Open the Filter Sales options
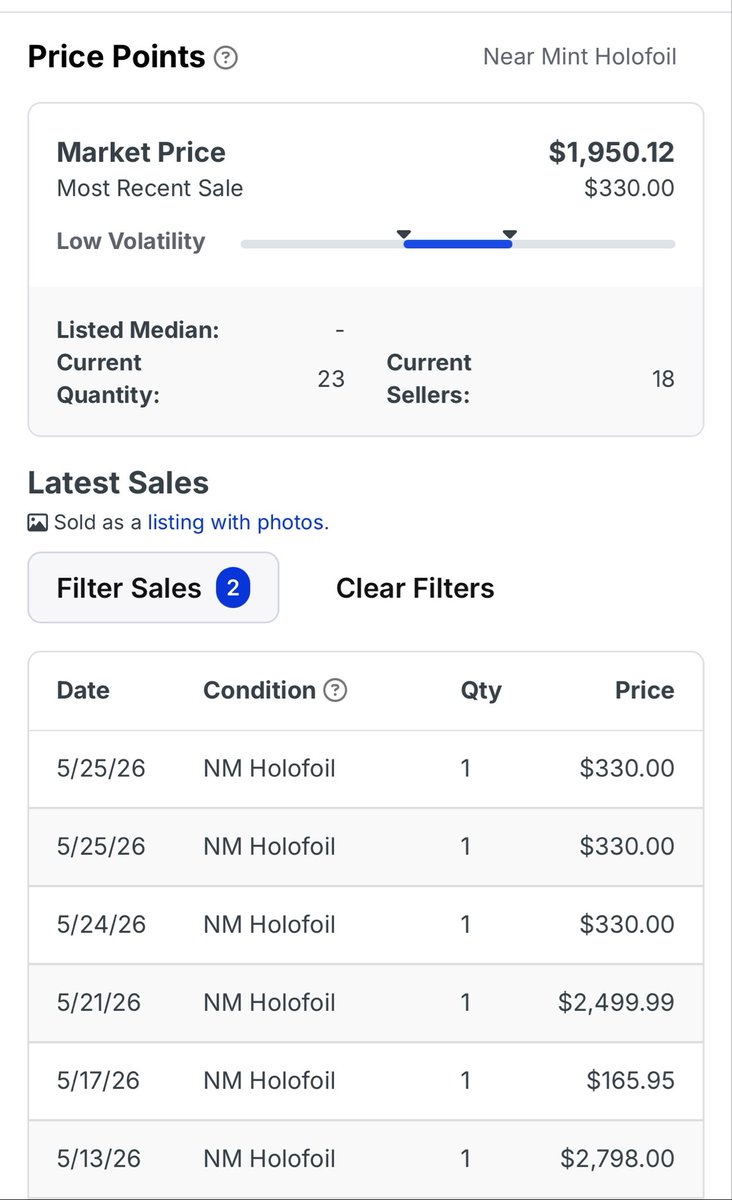This screenshot has height=1200, width=732. coord(153,588)
